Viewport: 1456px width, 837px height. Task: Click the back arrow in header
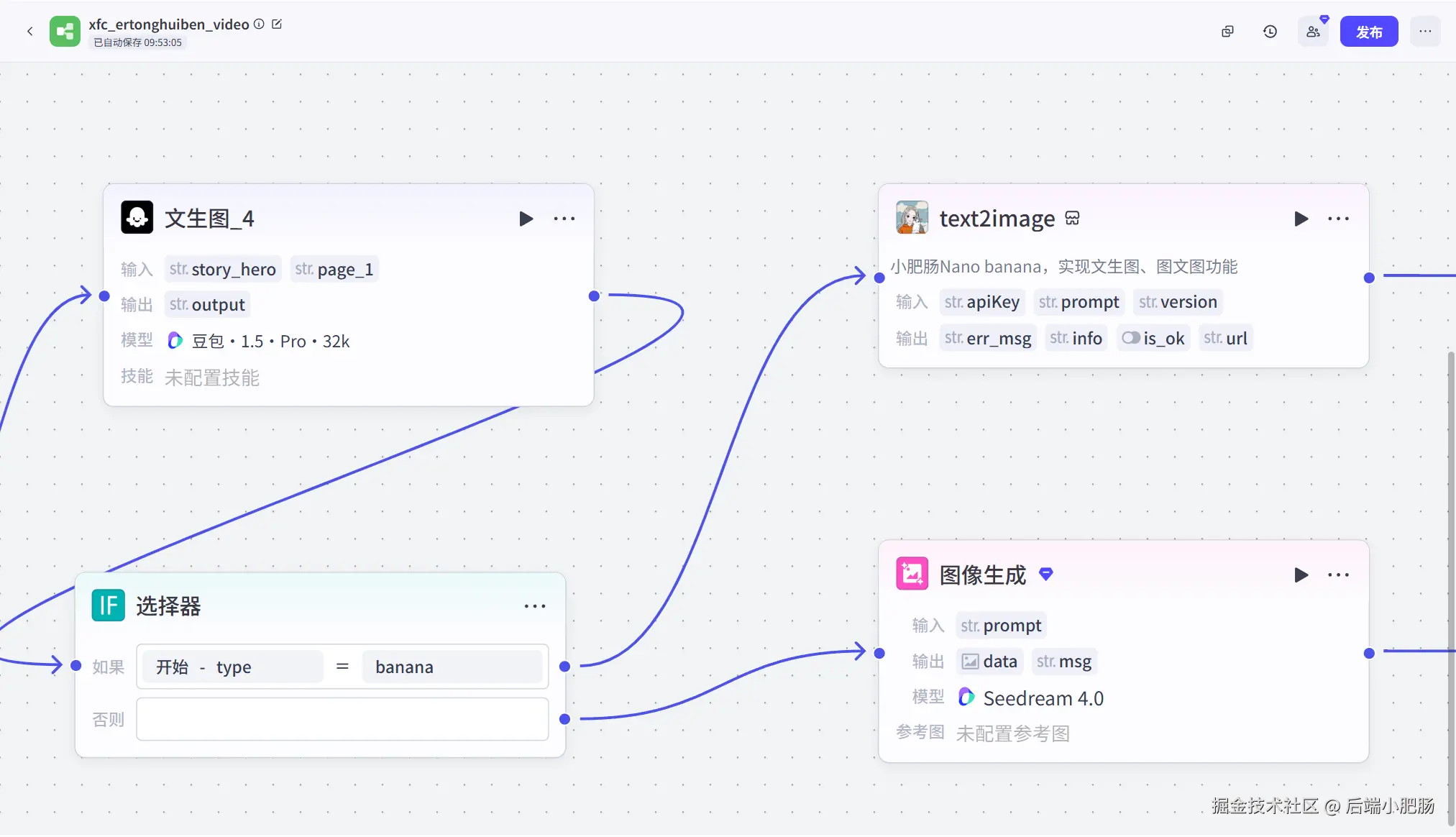29,31
